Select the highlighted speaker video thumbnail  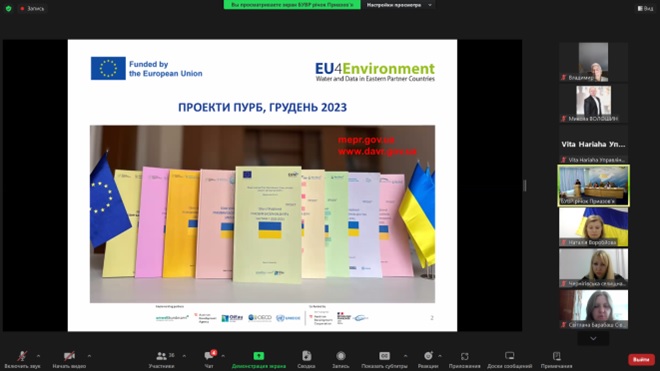[x=593, y=186]
